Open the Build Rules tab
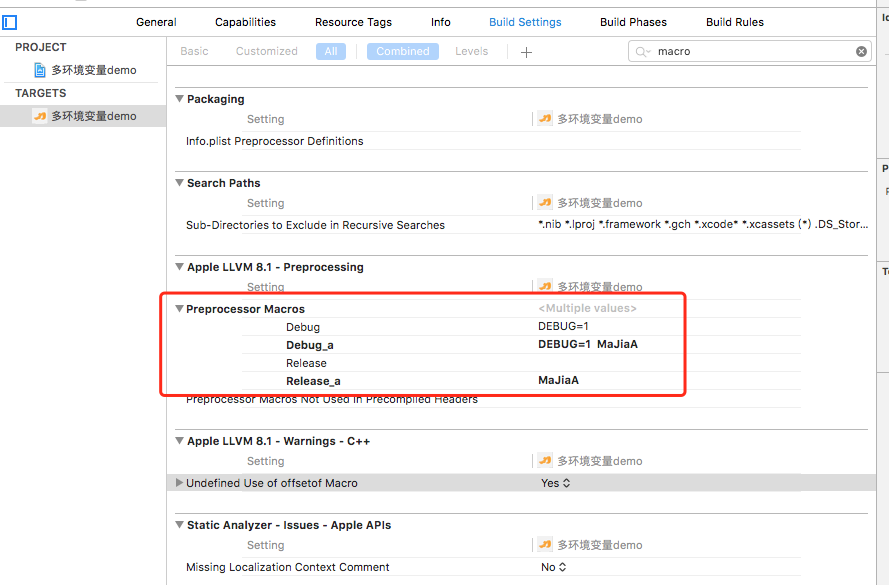The image size is (889, 585). pyautogui.click(x=735, y=22)
